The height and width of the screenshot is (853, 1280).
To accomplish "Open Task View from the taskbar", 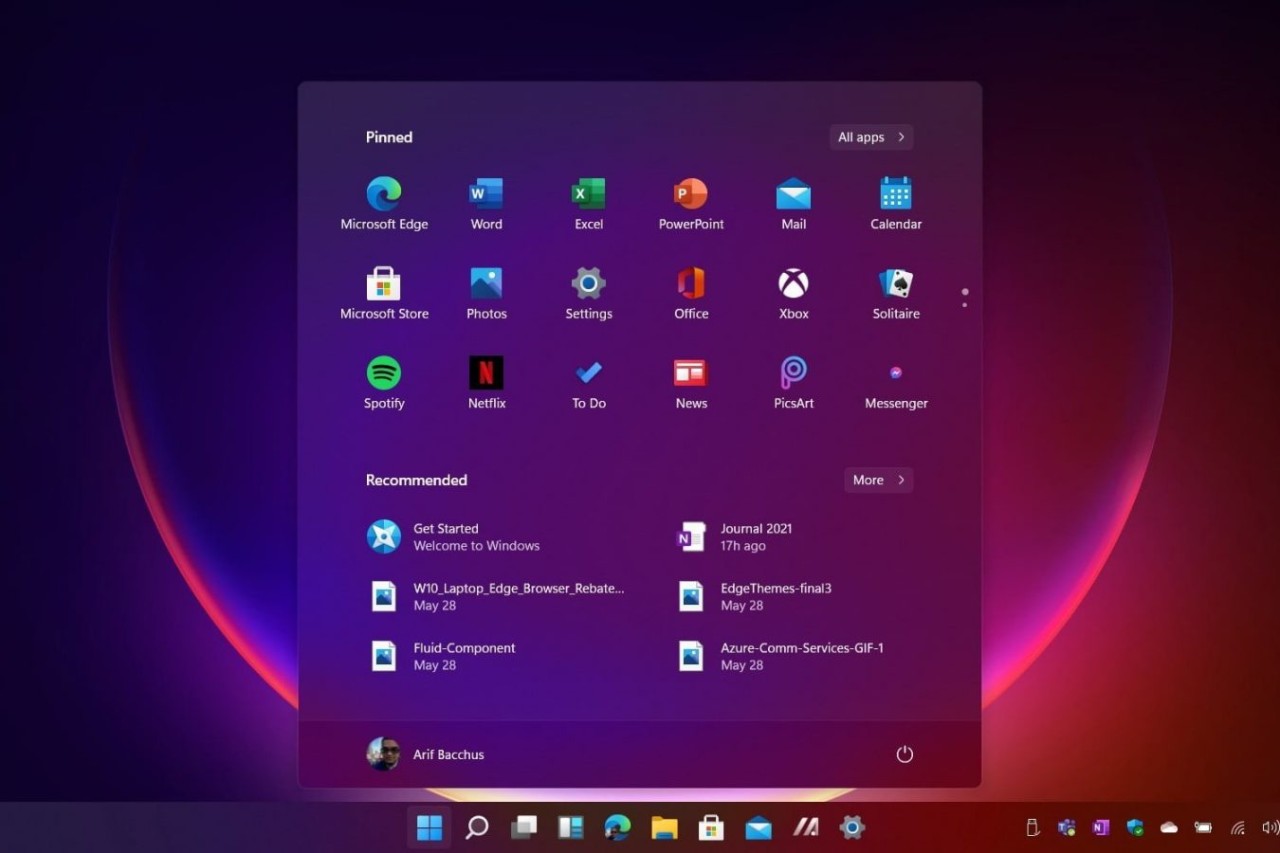I will pos(524,828).
